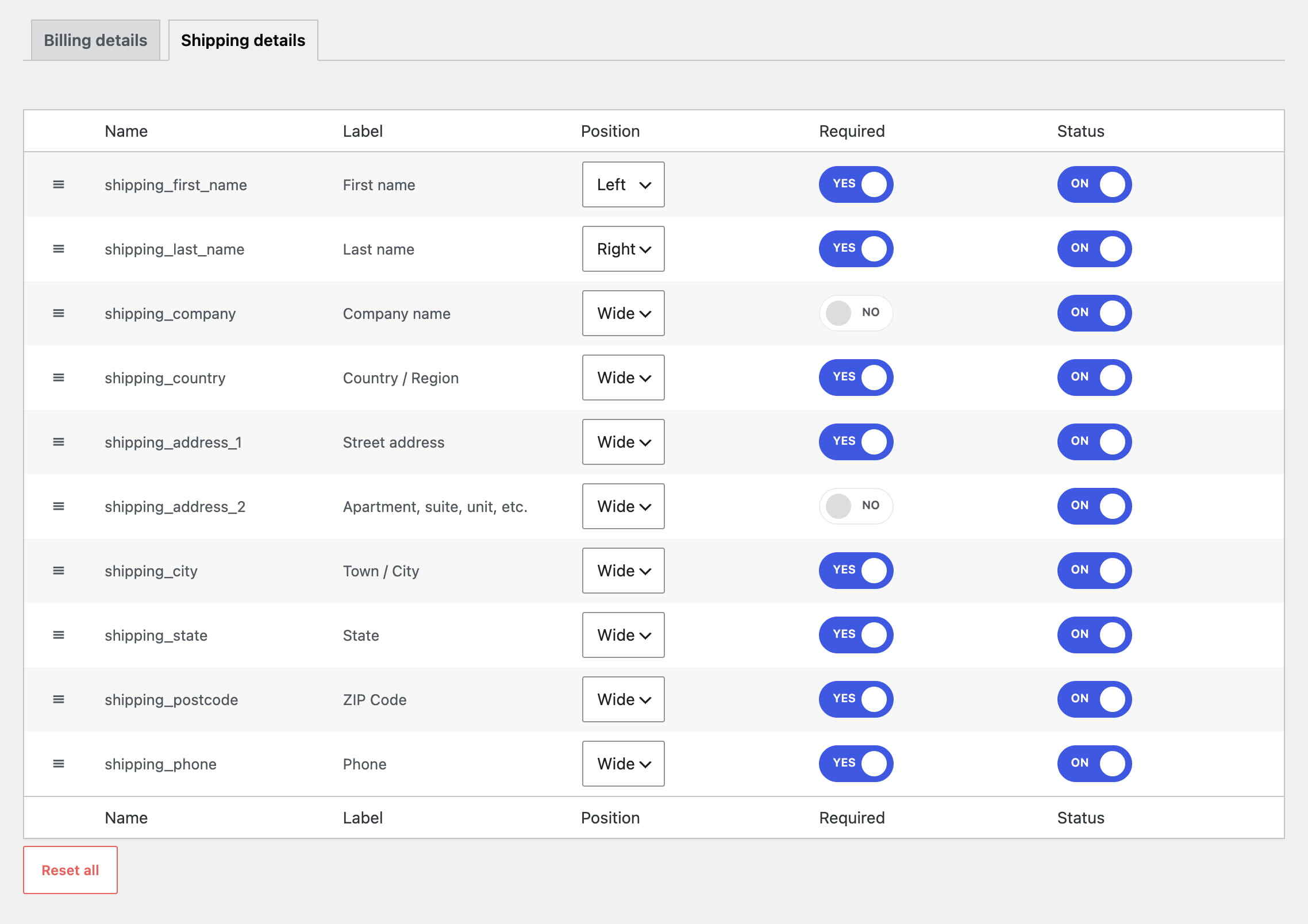1308x924 pixels.
Task: Enable Required for Apartment, suite, unit field
Action: click(856, 506)
